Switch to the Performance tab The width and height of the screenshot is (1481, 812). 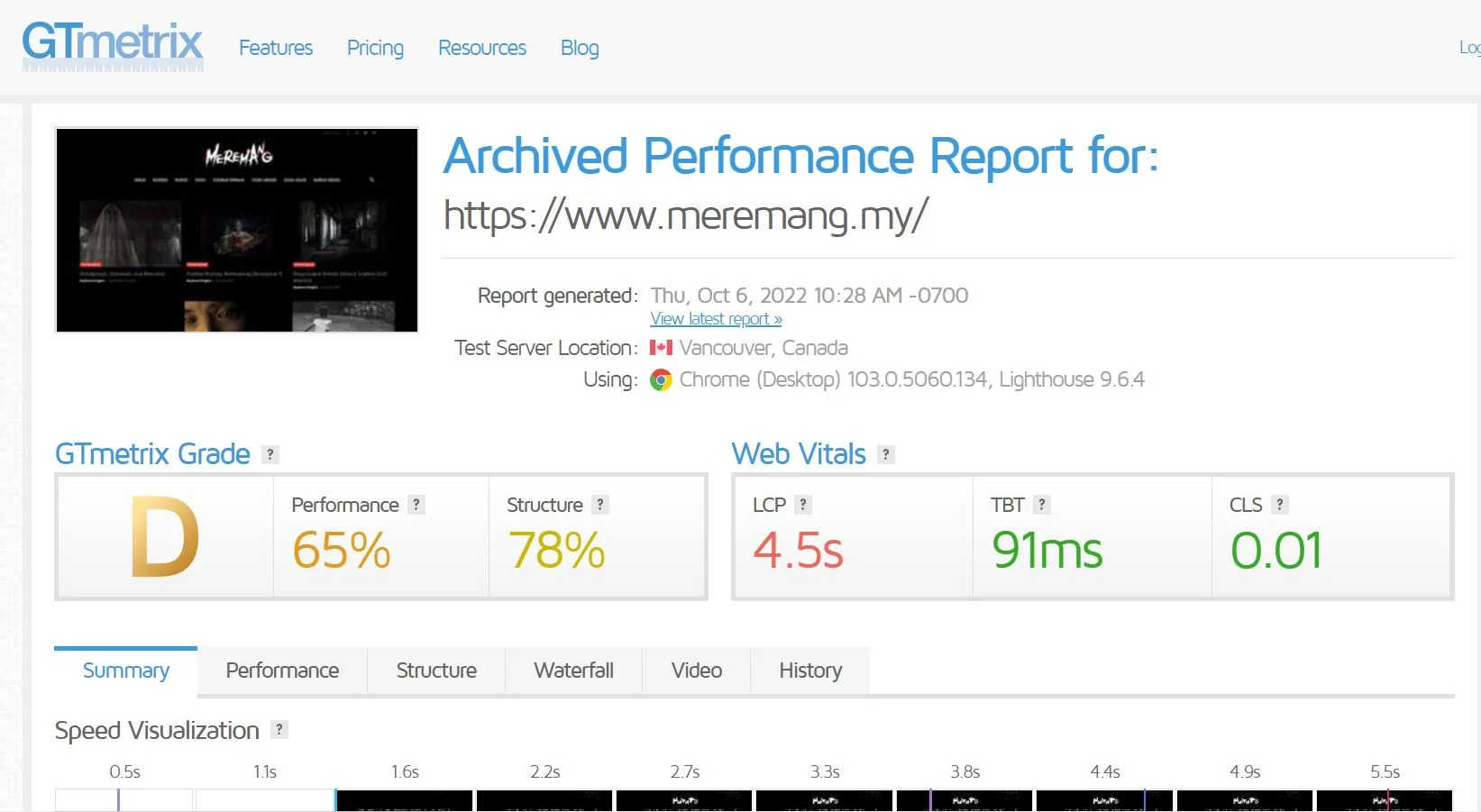282,671
